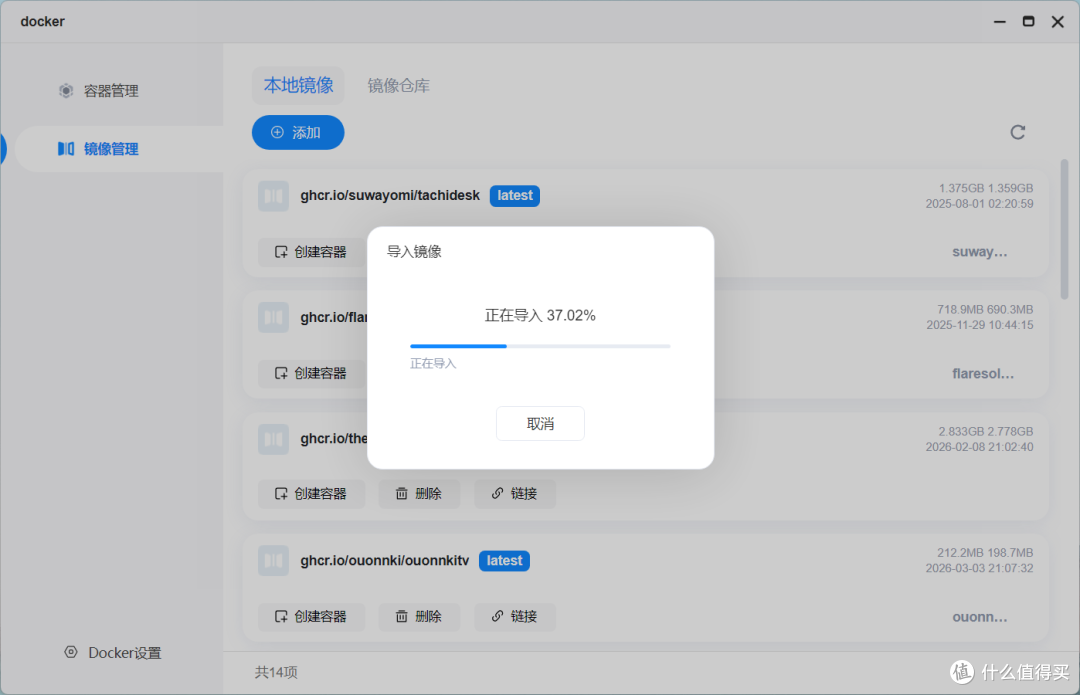Click the Docker设置 gear icon
The width and height of the screenshot is (1080, 695).
click(x=71, y=652)
